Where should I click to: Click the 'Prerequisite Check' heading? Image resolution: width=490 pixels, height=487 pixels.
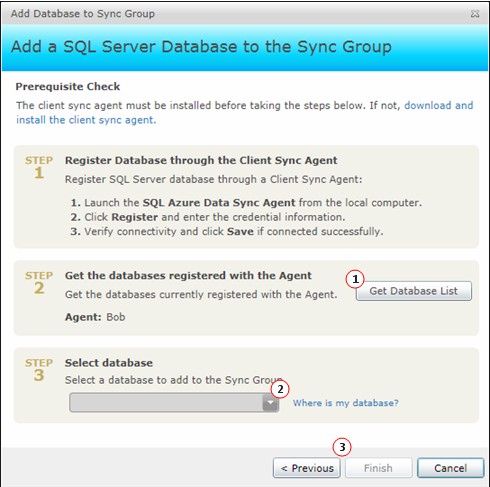68,87
